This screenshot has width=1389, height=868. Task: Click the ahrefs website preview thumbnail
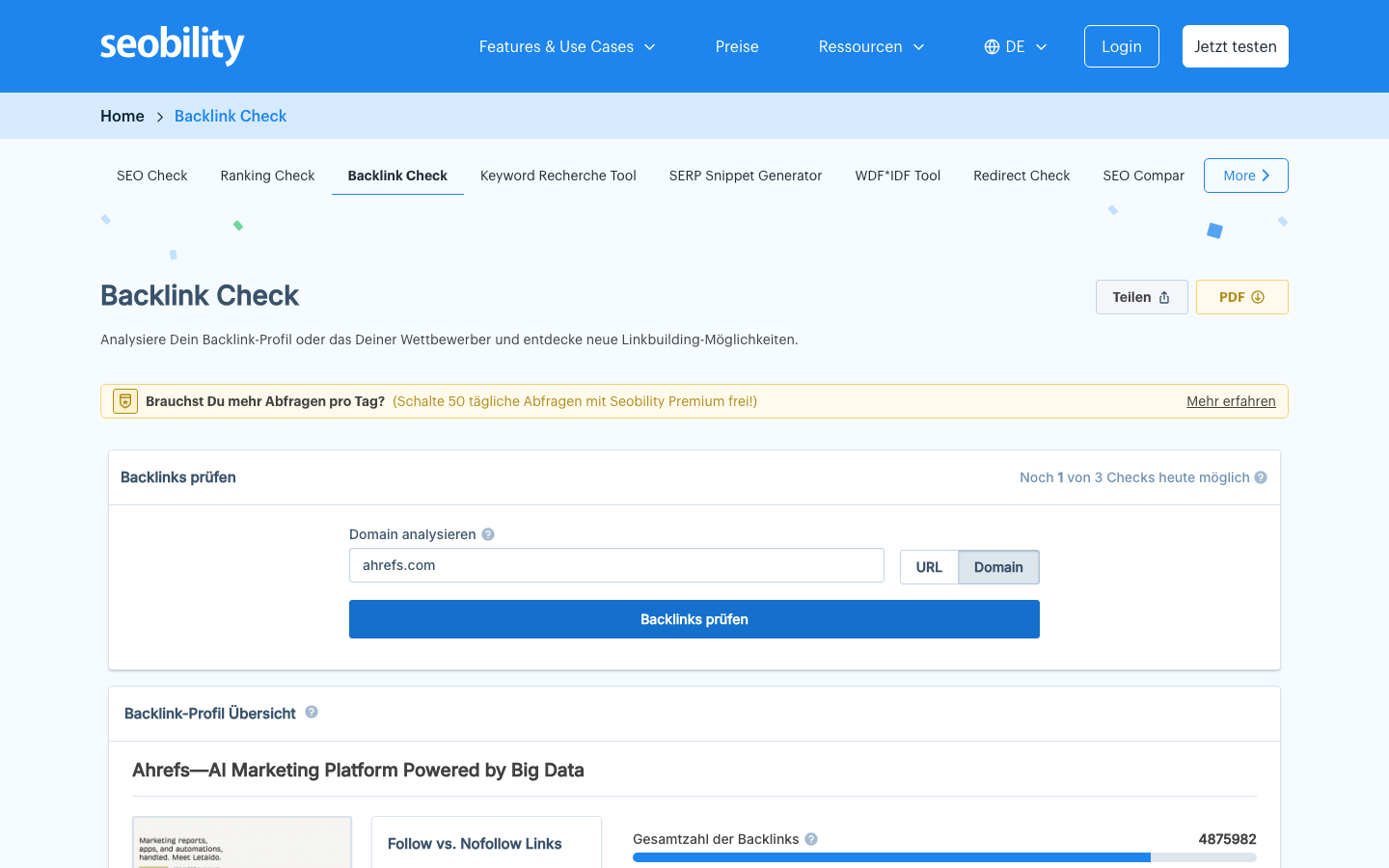242,842
